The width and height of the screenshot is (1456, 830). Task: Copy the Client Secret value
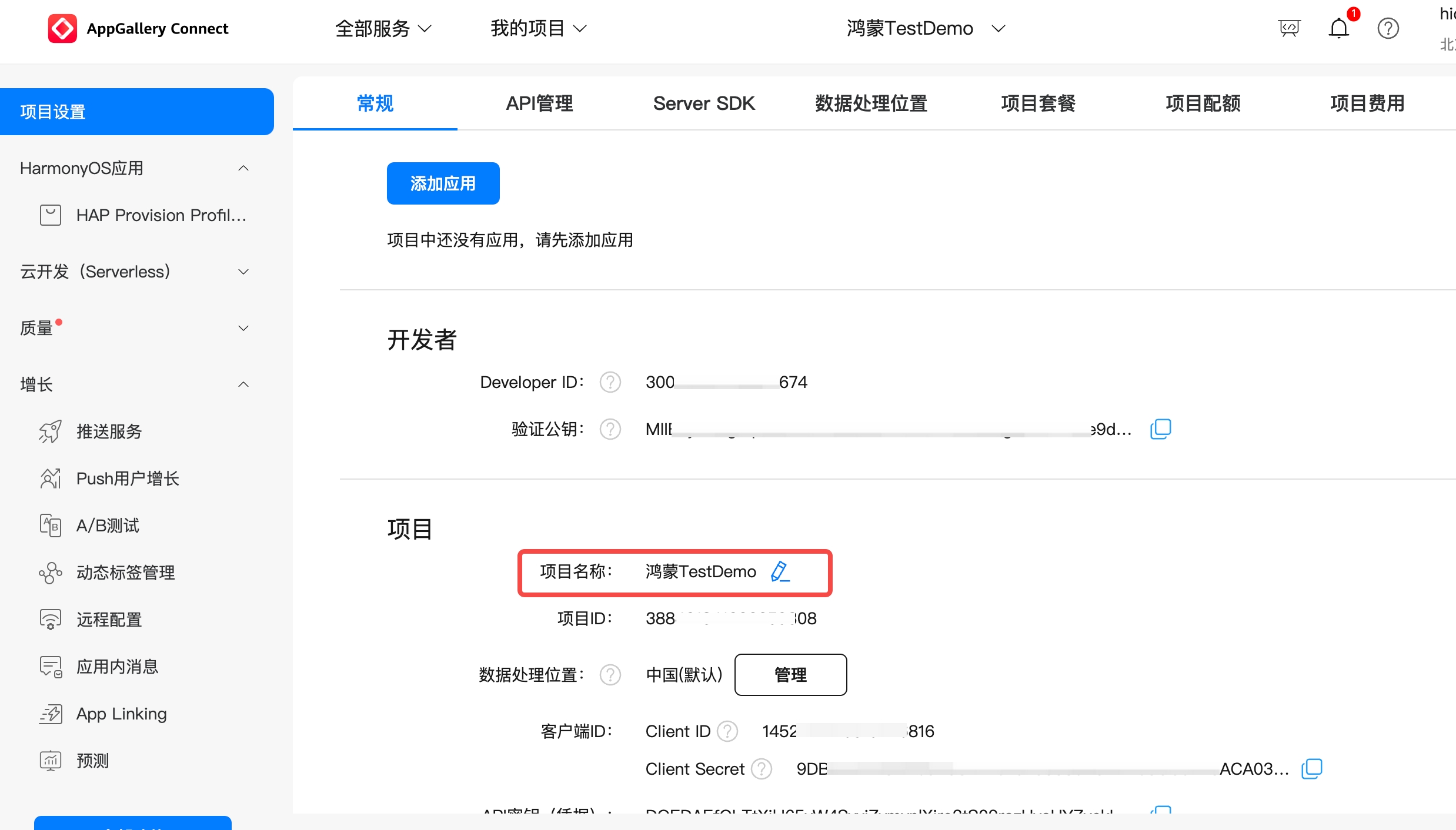pyautogui.click(x=1312, y=769)
